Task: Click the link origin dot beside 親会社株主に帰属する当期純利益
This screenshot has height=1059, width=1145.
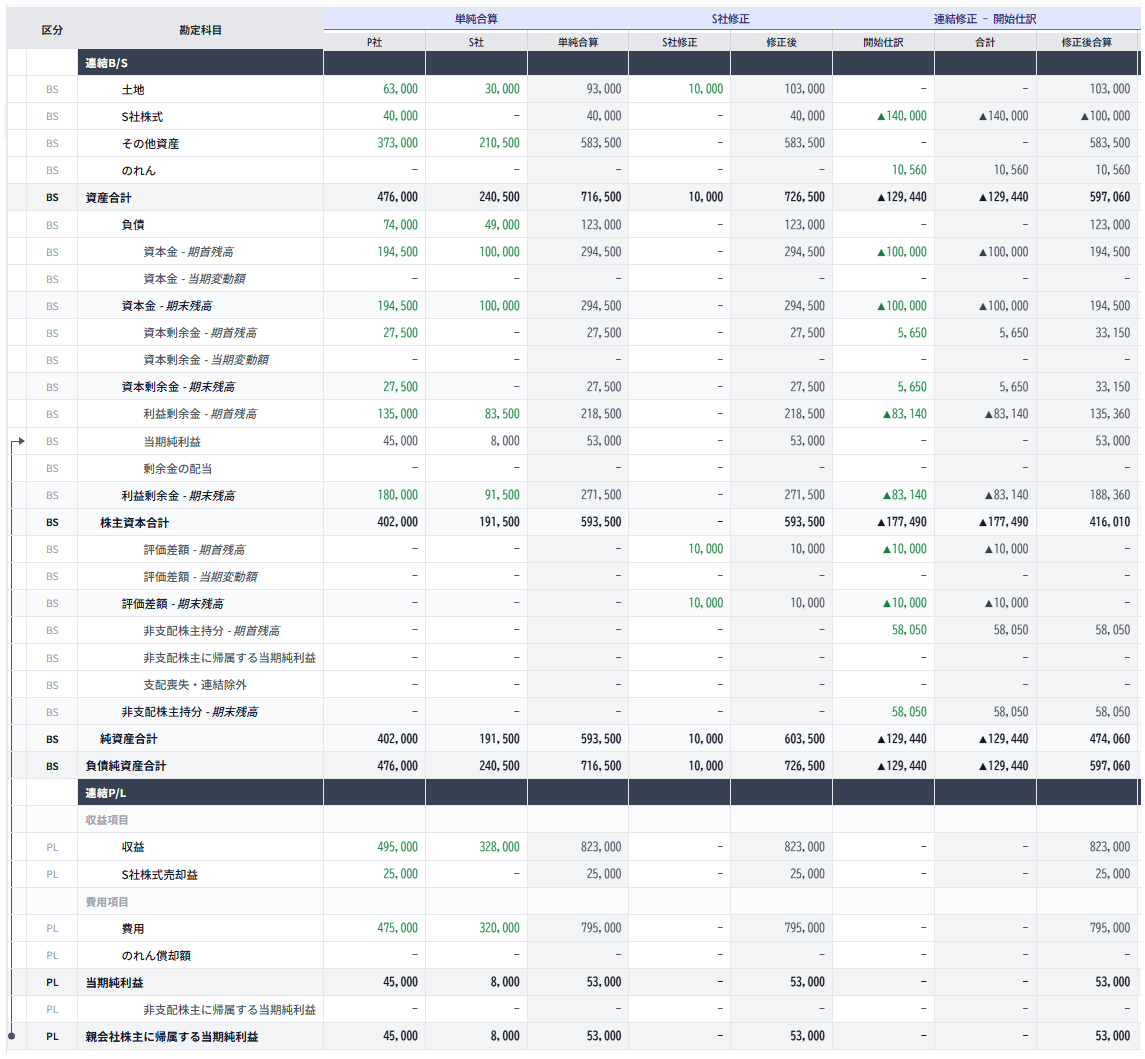Action: [x=11, y=1036]
